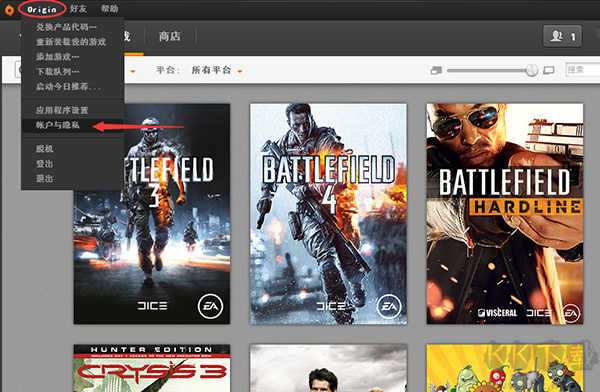
Task: Open the Origin menu in menu bar
Action: coord(42,9)
